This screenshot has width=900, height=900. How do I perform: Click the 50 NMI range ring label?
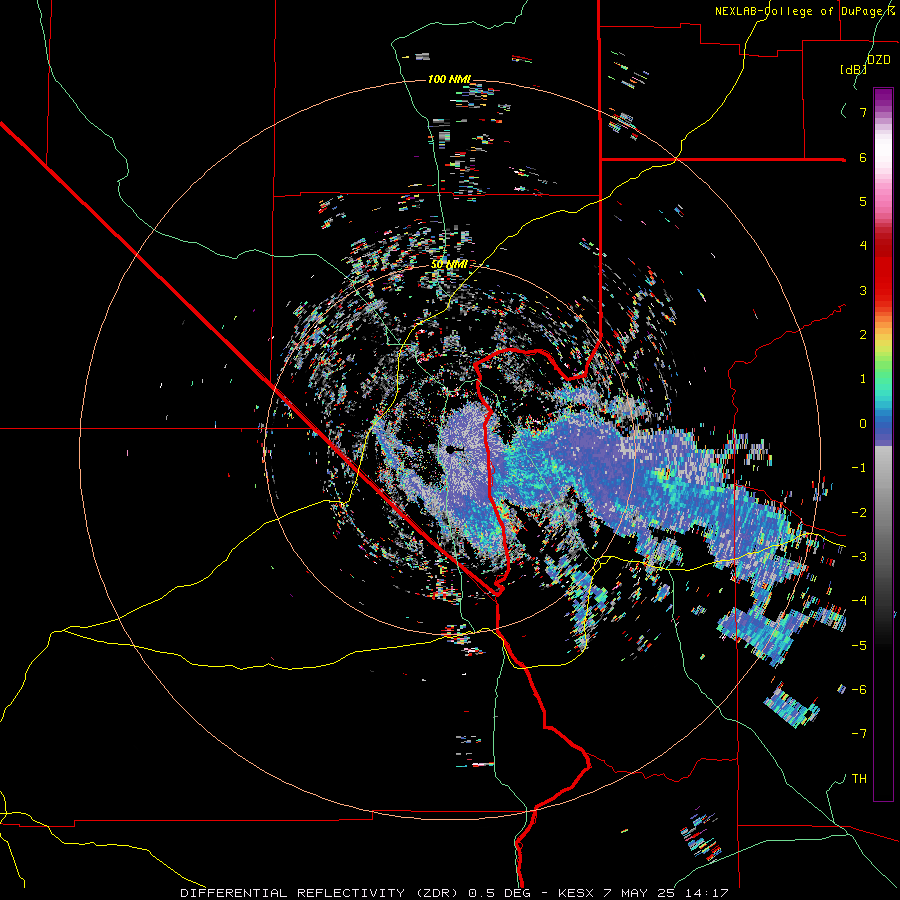point(449,264)
